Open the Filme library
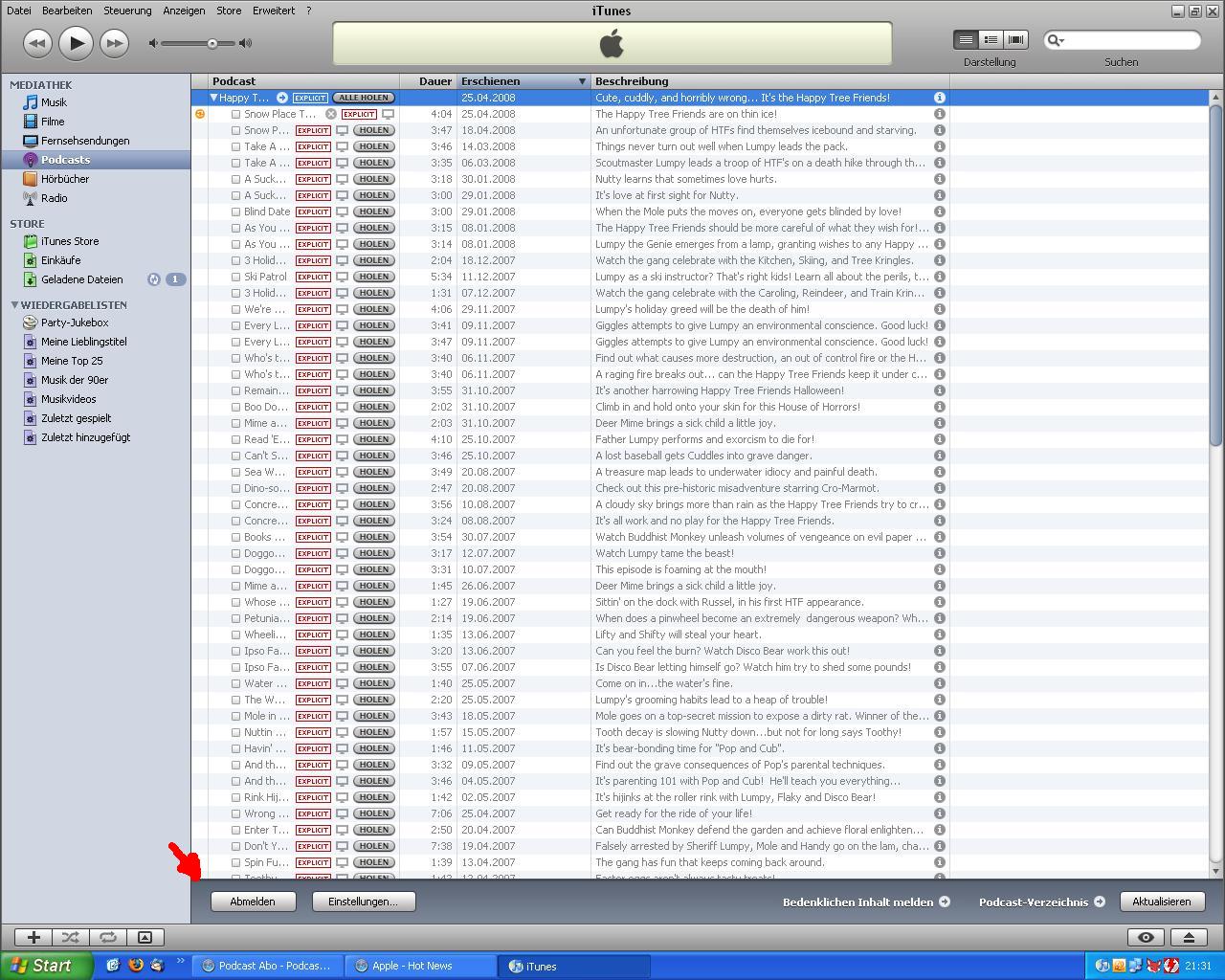The image size is (1225, 980). coord(53,122)
